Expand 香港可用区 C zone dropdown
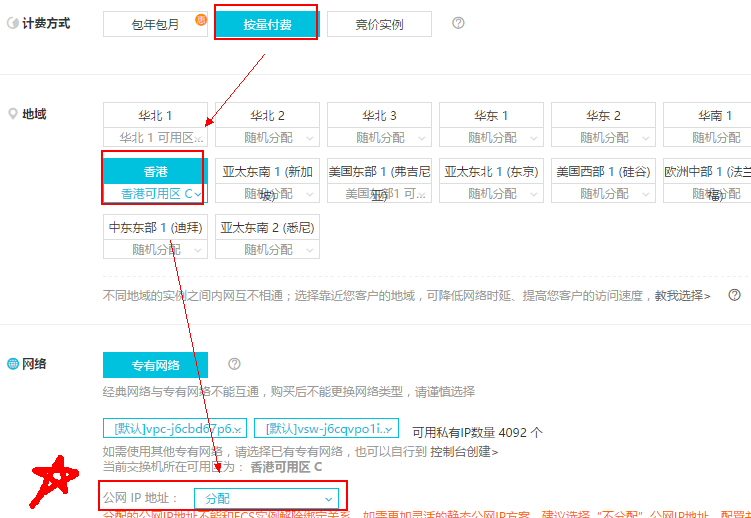The width and height of the screenshot is (751, 518). click(155, 193)
